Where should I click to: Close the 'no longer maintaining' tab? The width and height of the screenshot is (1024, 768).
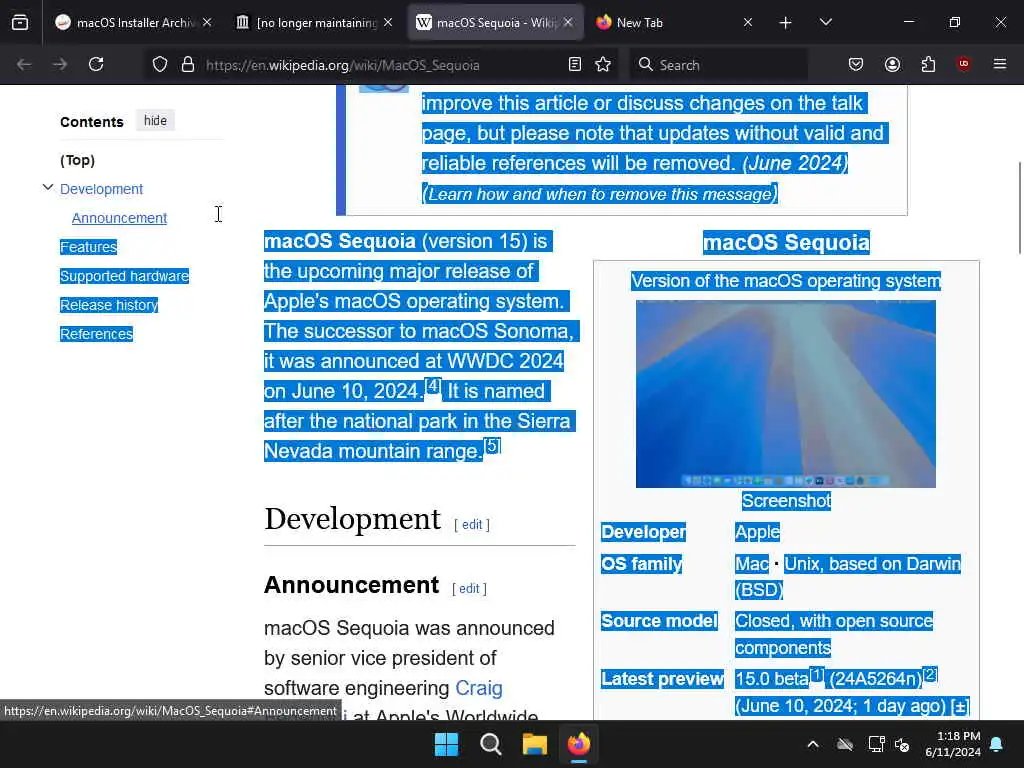tap(388, 22)
